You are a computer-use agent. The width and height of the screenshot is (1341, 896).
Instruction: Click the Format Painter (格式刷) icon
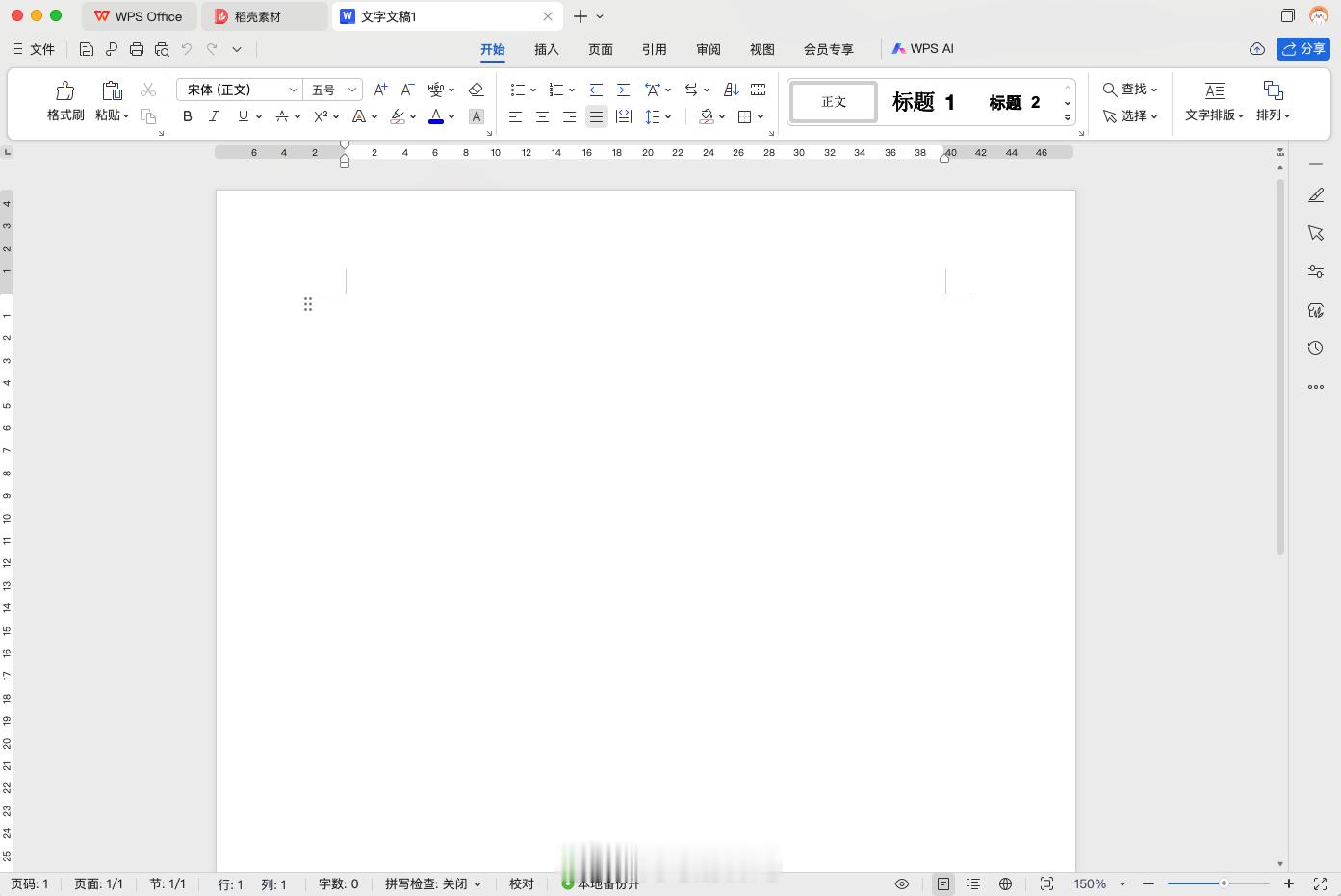(x=65, y=90)
